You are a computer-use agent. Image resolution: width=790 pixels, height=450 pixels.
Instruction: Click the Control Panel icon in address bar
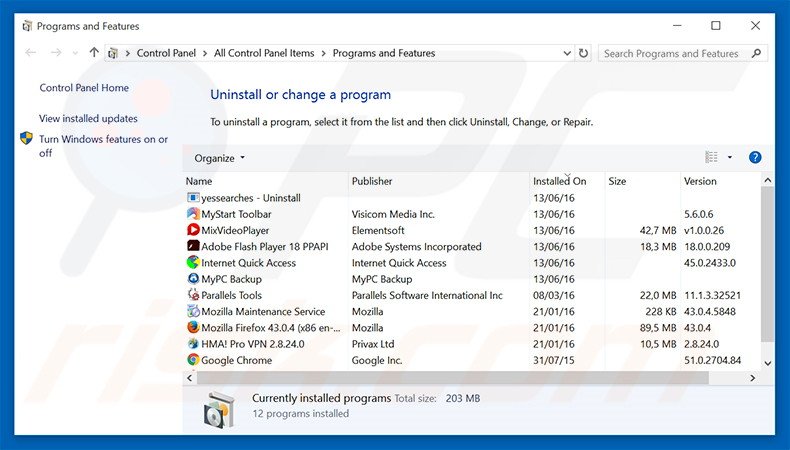tap(113, 53)
